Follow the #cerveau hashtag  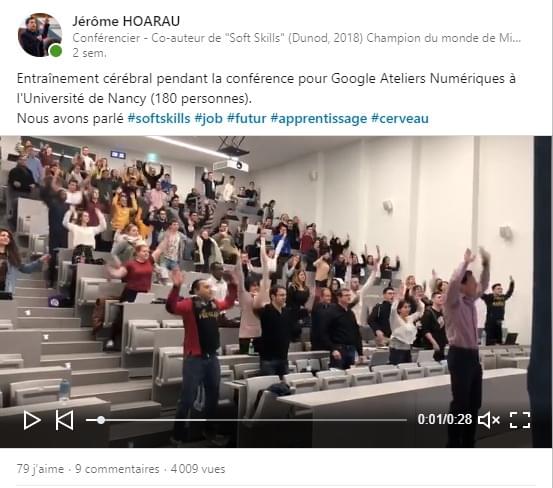click(400, 118)
